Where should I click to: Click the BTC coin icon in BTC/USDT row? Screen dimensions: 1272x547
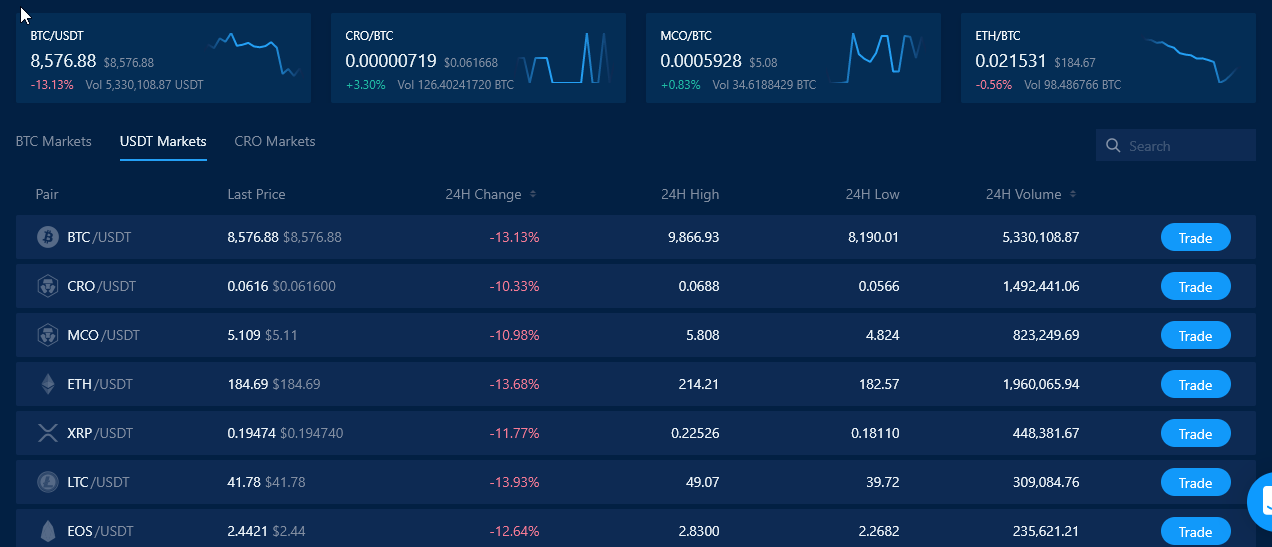(47, 237)
